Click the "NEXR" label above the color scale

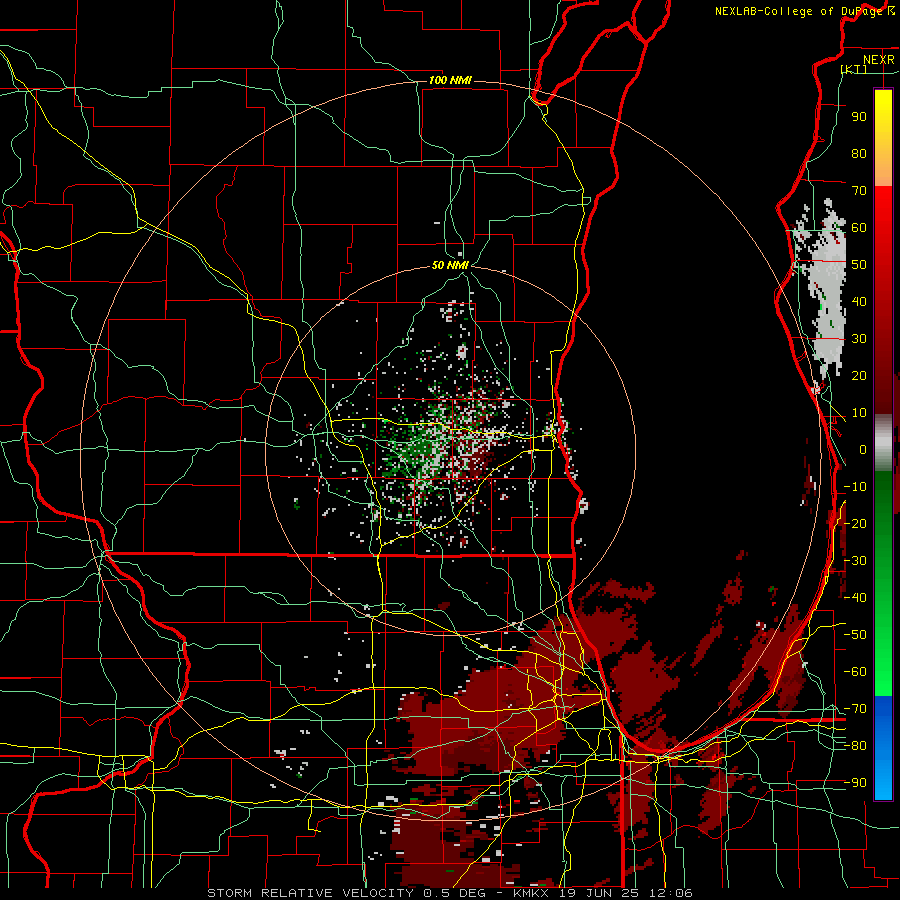[x=878, y=60]
